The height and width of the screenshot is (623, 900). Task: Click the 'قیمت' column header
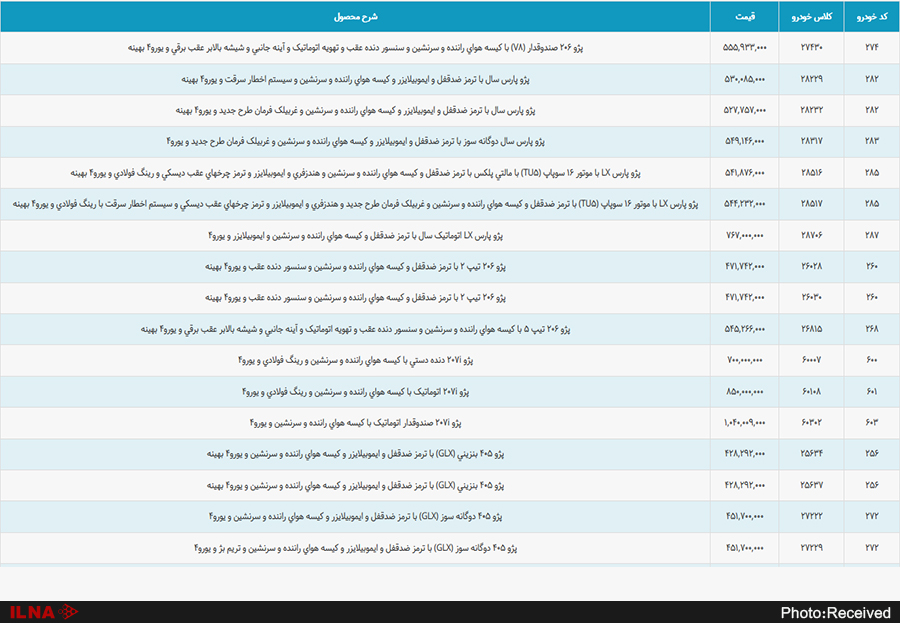click(x=744, y=17)
